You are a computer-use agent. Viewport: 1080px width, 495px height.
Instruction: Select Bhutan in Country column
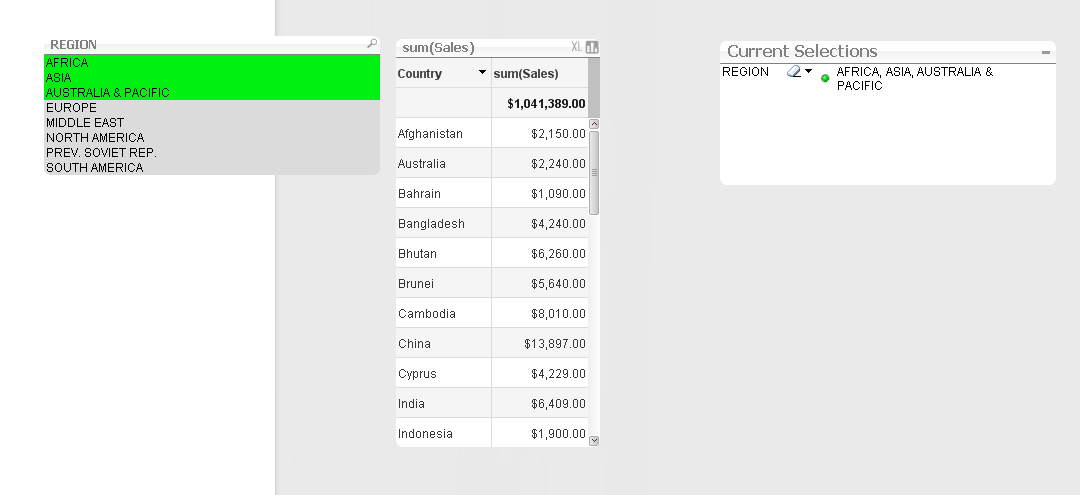pos(444,253)
